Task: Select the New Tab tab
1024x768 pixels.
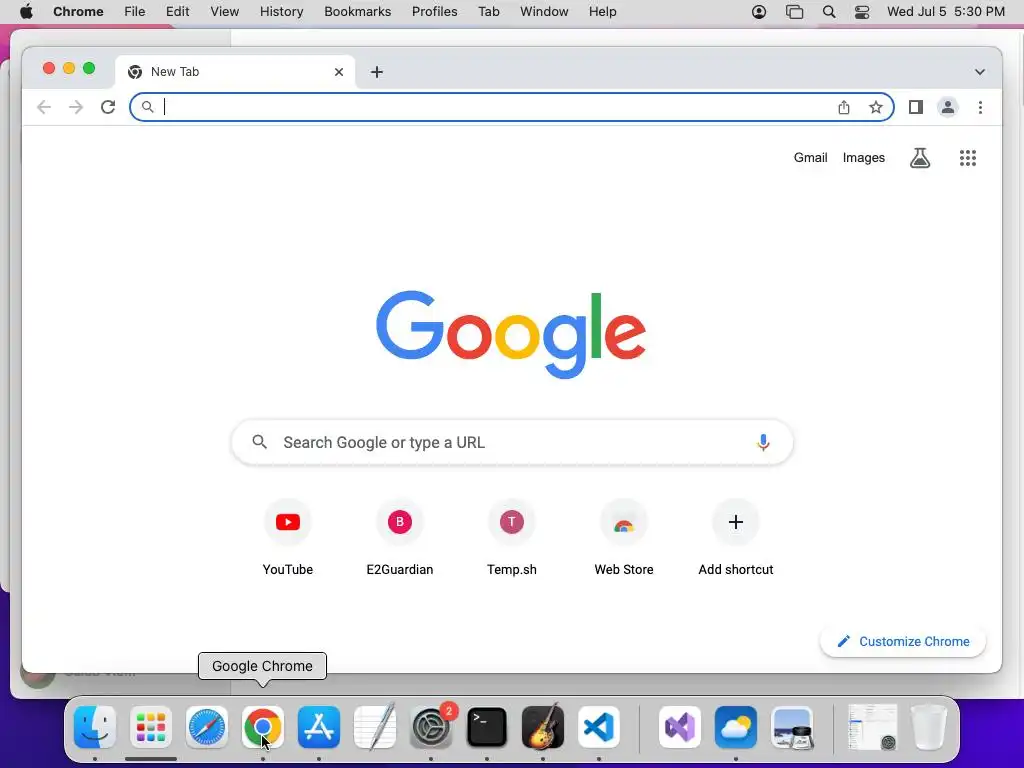Action: click(235, 72)
